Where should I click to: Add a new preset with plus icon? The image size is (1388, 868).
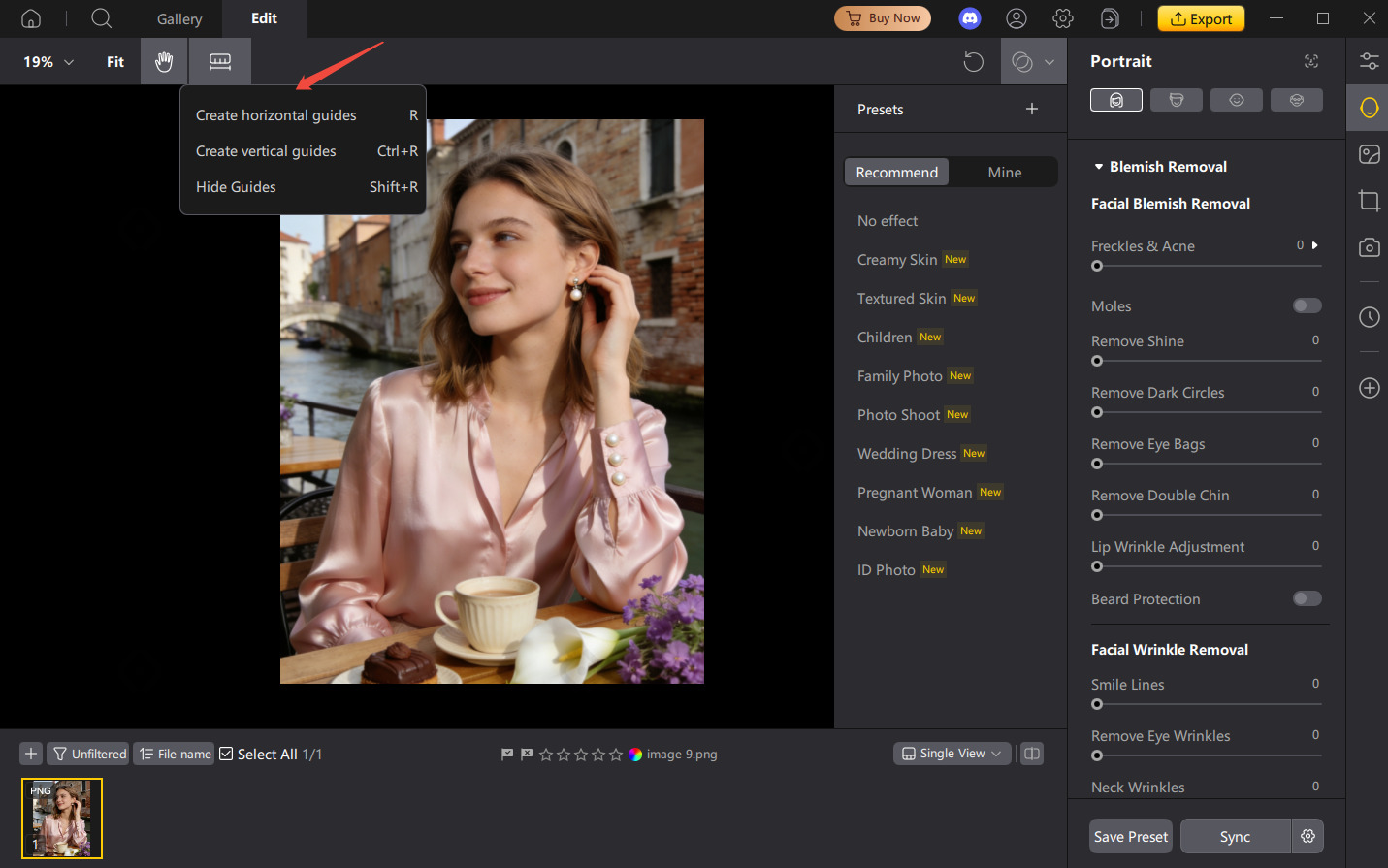[1032, 109]
